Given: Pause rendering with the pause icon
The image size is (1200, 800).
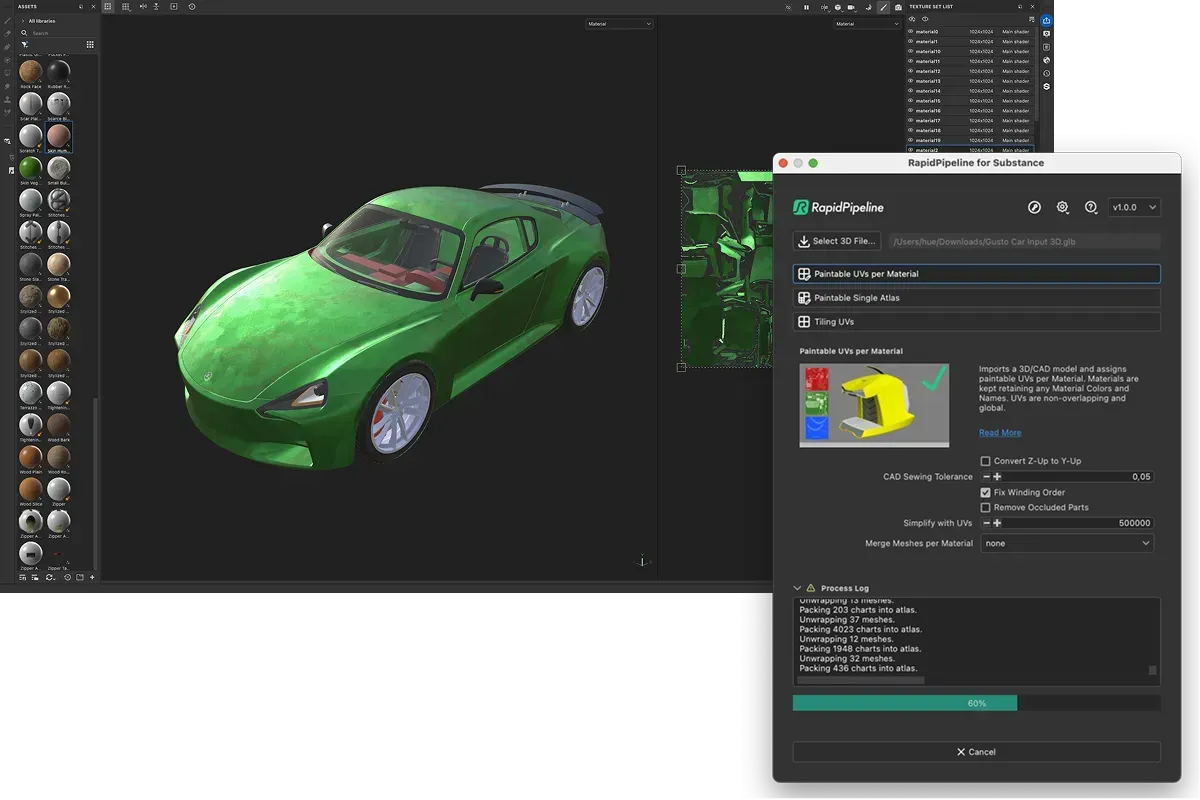Looking at the screenshot, I should click(806, 7).
